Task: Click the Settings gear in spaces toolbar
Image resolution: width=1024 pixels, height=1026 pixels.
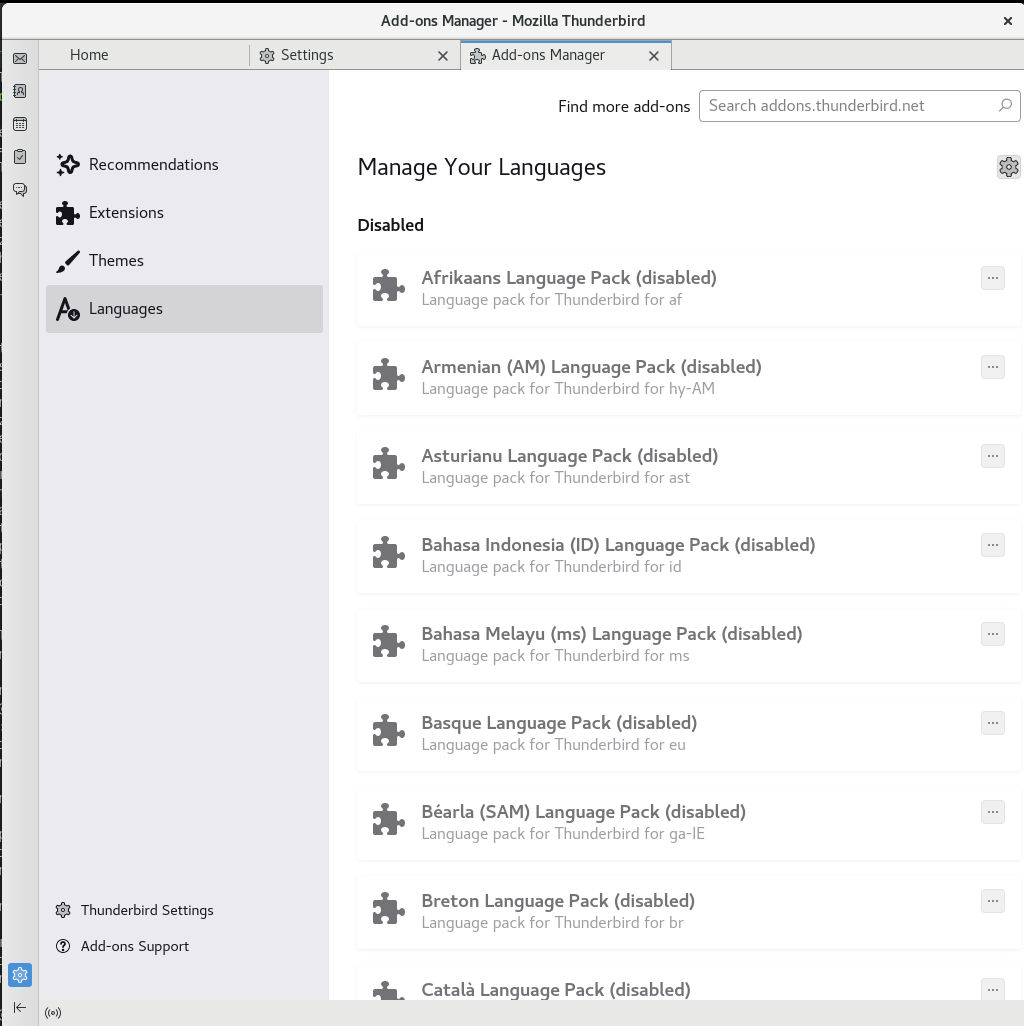Action: (x=19, y=975)
